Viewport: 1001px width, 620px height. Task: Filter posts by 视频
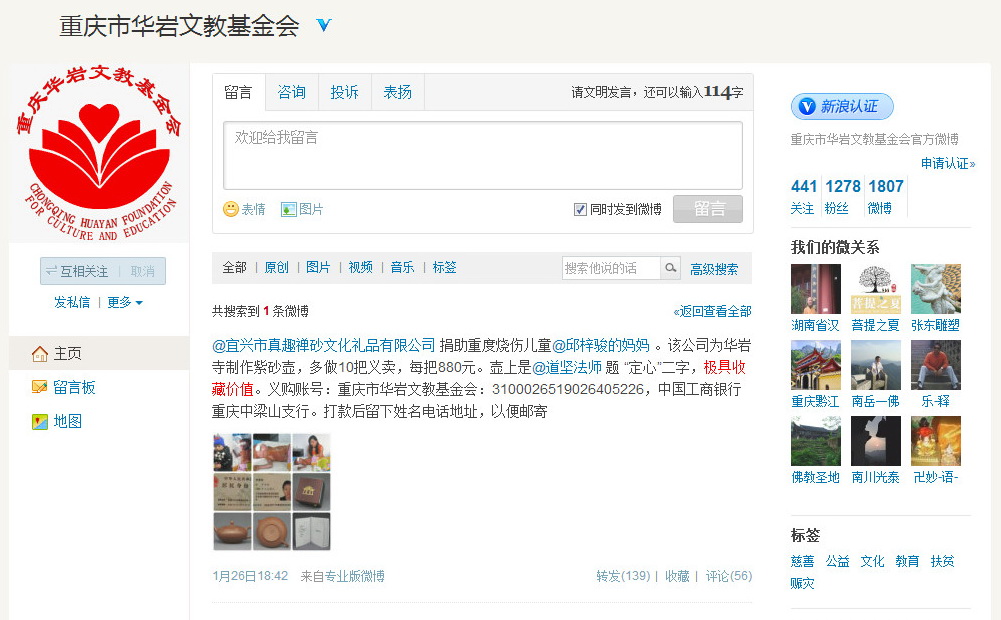(360, 268)
